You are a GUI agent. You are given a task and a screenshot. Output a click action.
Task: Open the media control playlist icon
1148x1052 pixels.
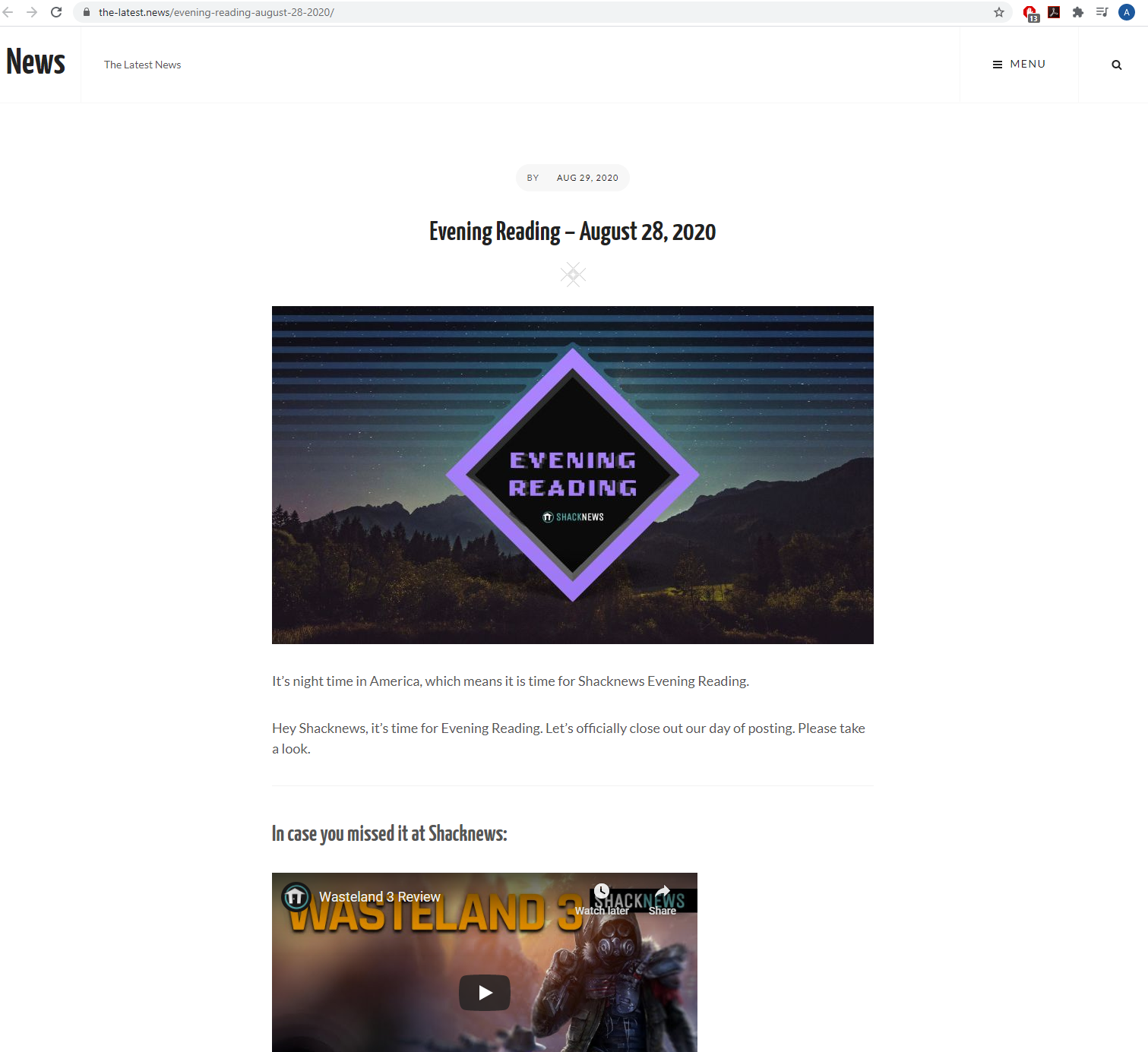pos(1102,12)
